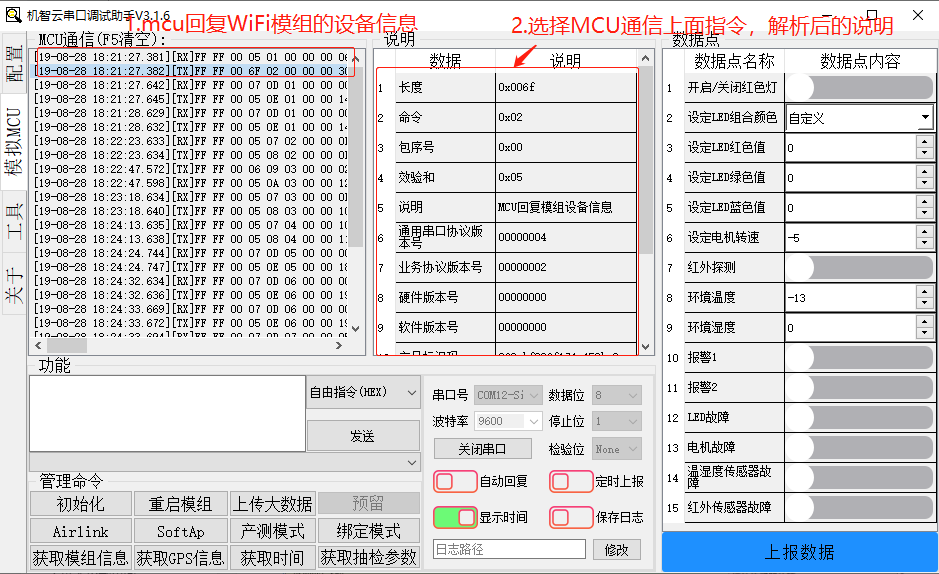Click 环境温度 value field
Screen dimensions: 939x574
point(851,298)
